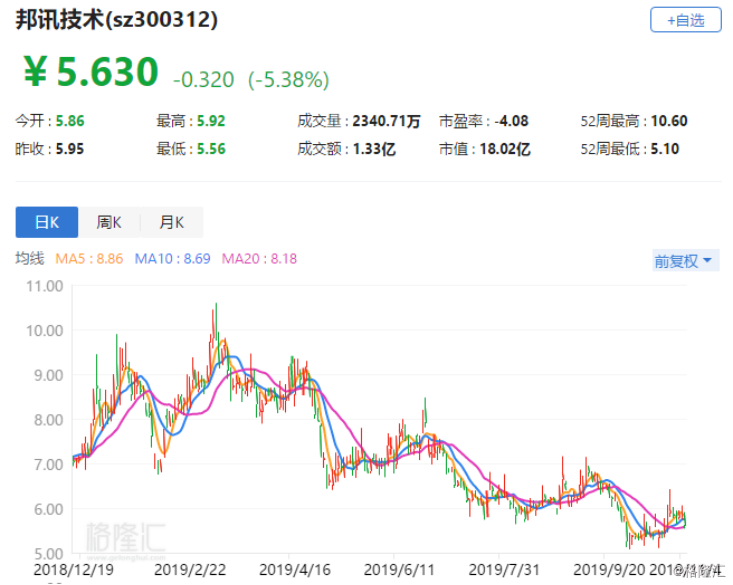Click the 2018/12/19 date axis label
This screenshot has width=733, height=585.
[x=73, y=570]
